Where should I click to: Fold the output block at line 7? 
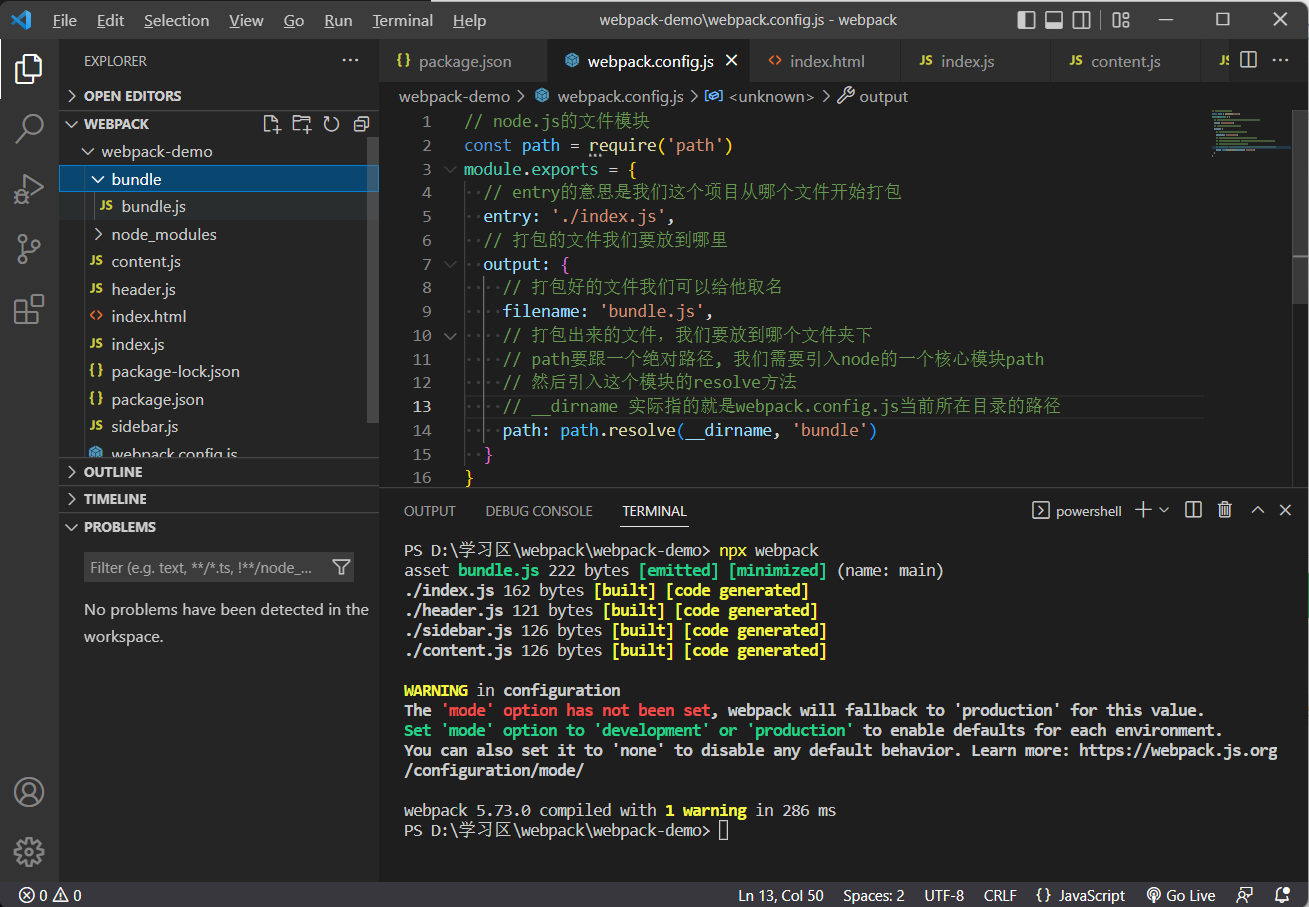(449, 264)
